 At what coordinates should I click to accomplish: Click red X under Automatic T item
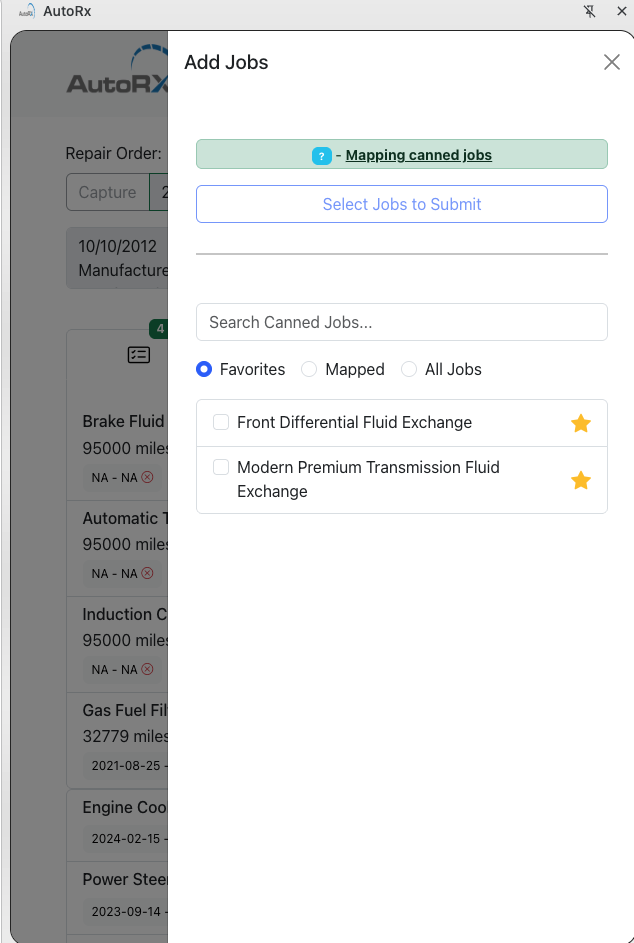(x=147, y=573)
